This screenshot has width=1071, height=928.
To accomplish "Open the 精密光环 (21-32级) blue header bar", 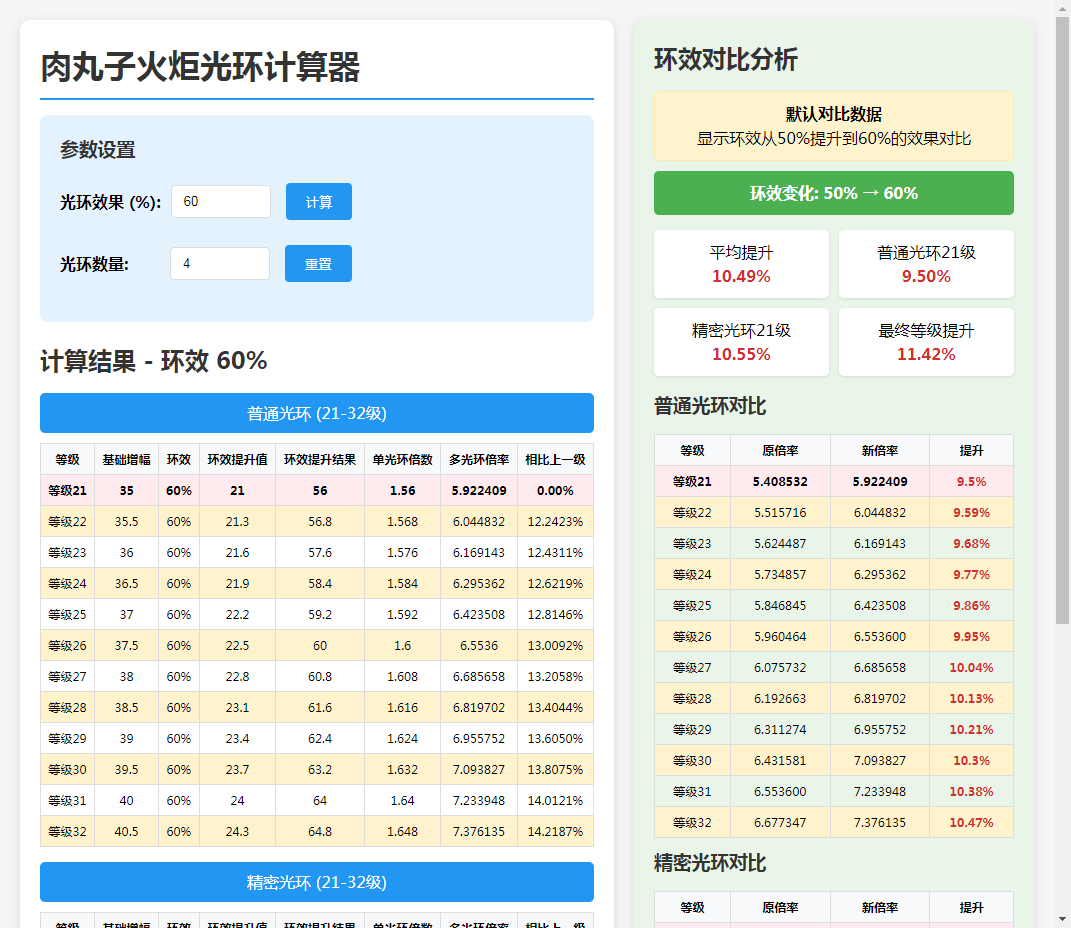I will (x=317, y=882).
